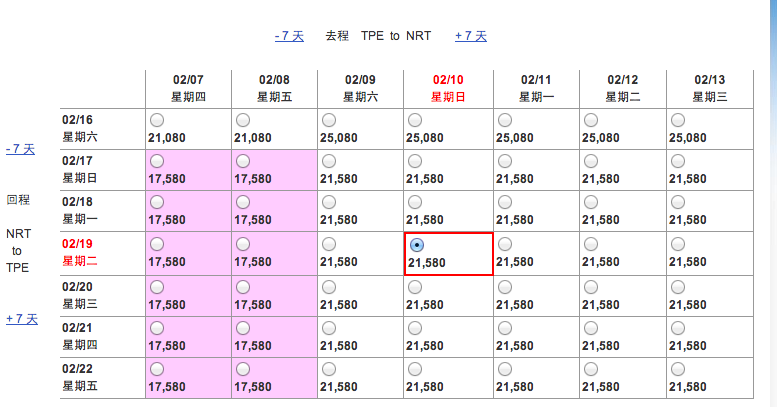
Task: Select 02/08 depart with 02/21 return
Action: point(243,328)
